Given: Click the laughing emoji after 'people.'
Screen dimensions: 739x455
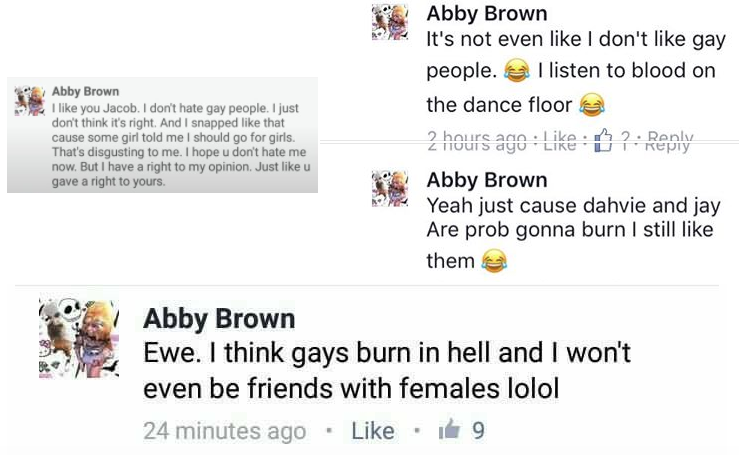Looking at the screenshot, I should [x=517, y=71].
